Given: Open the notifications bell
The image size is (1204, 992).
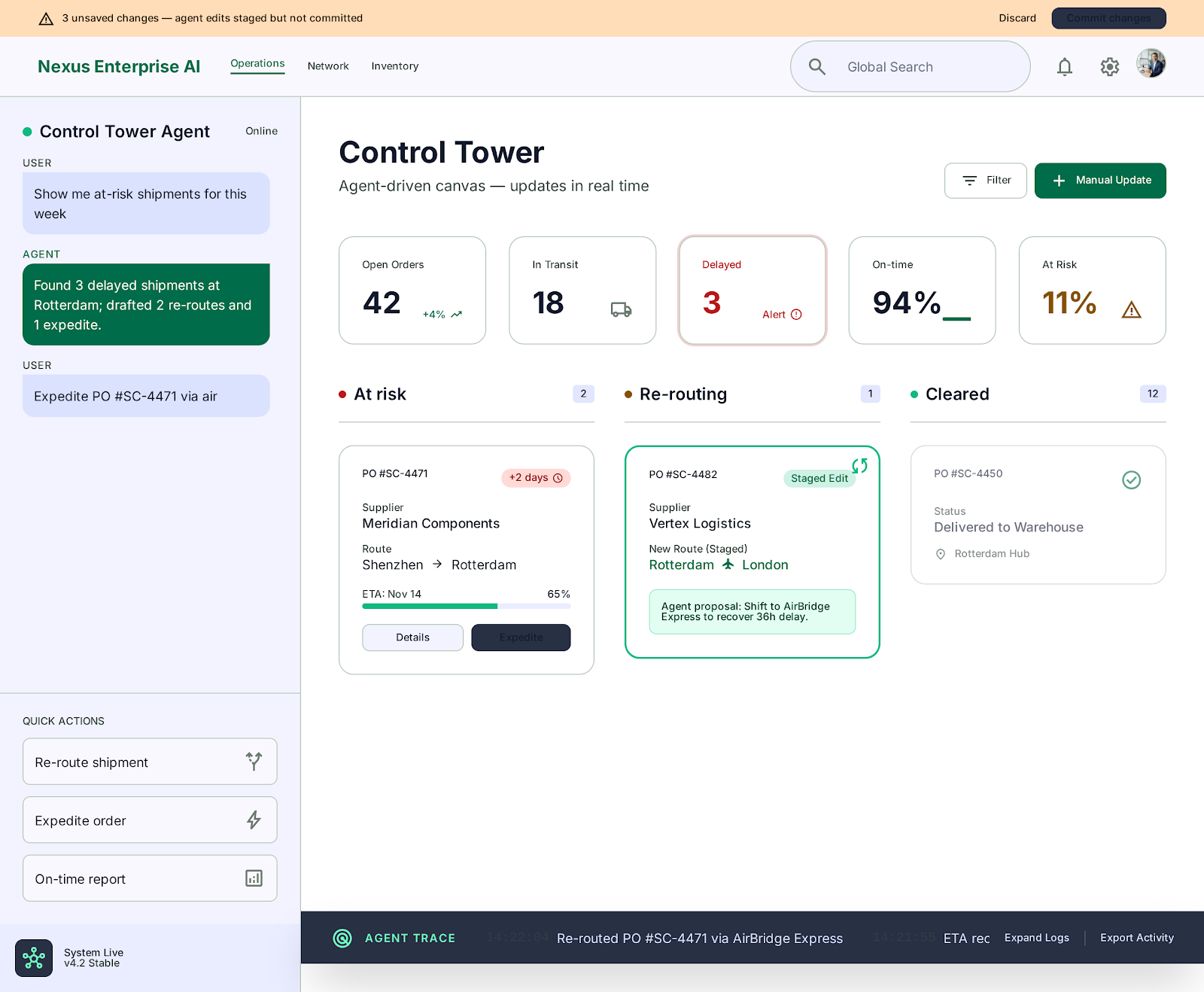Looking at the screenshot, I should (1064, 67).
